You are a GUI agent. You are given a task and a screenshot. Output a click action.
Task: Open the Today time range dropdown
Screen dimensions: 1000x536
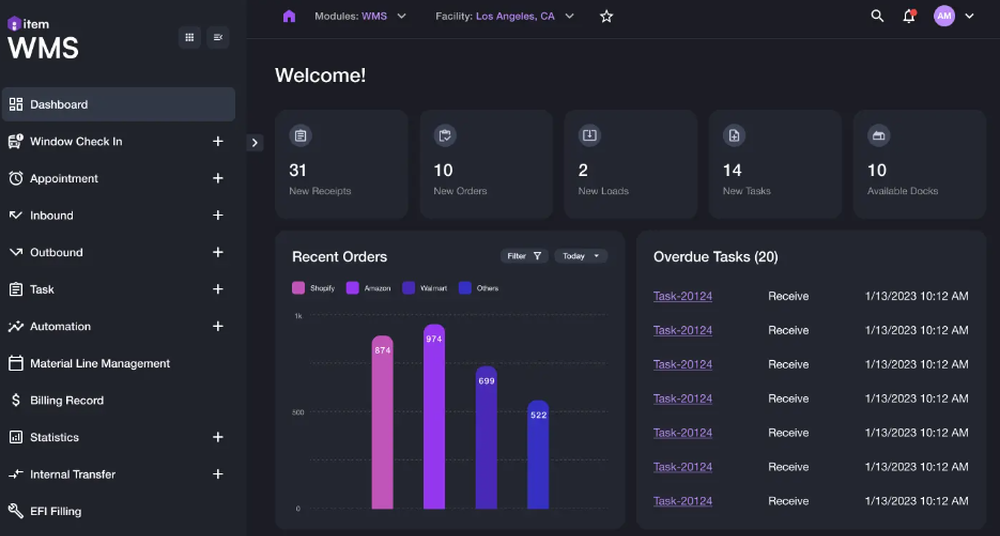point(580,256)
